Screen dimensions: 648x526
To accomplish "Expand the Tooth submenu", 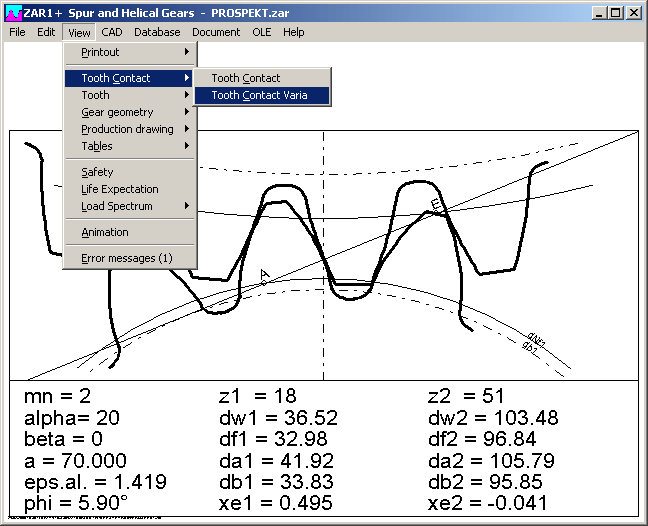I will point(96,95).
